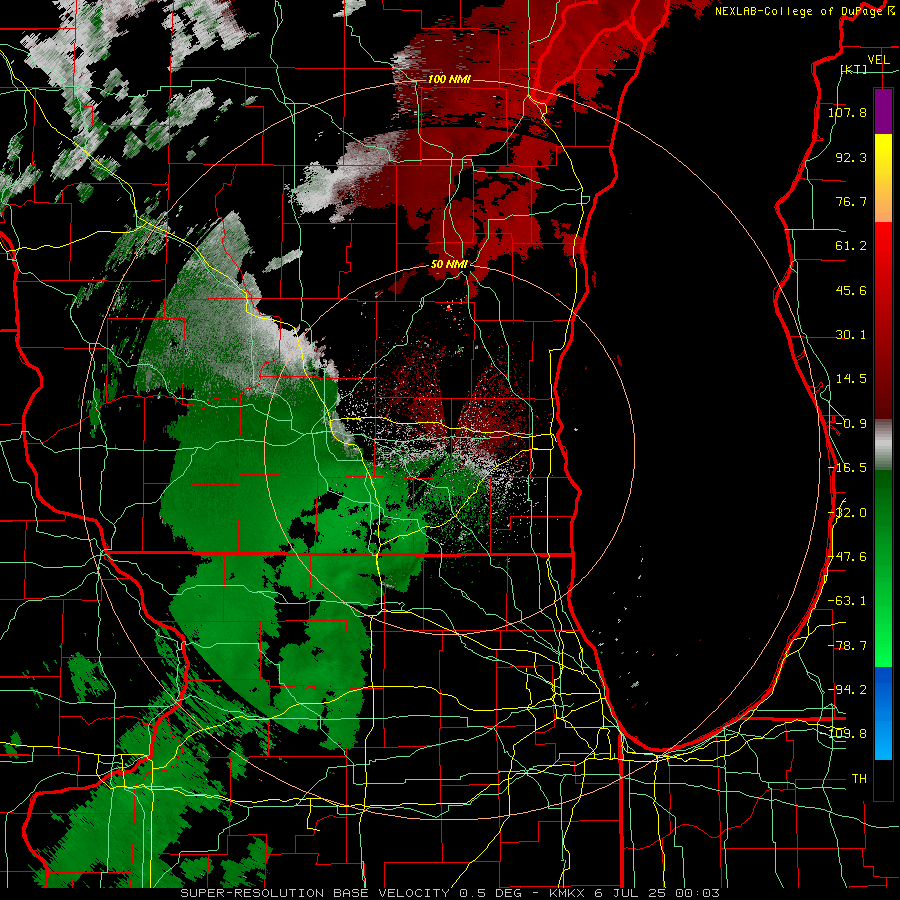Click the -63.1 velocity scale value
Image resolution: width=900 pixels, height=900 pixels.
coord(847,601)
